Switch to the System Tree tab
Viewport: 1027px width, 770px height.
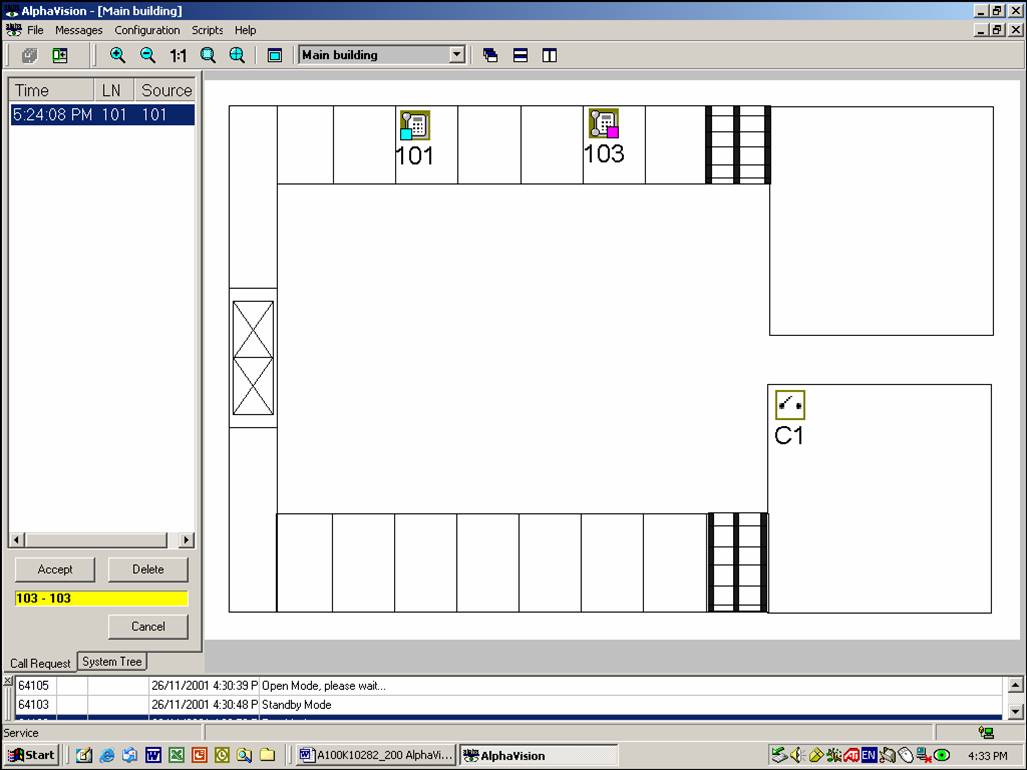pos(112,661)
